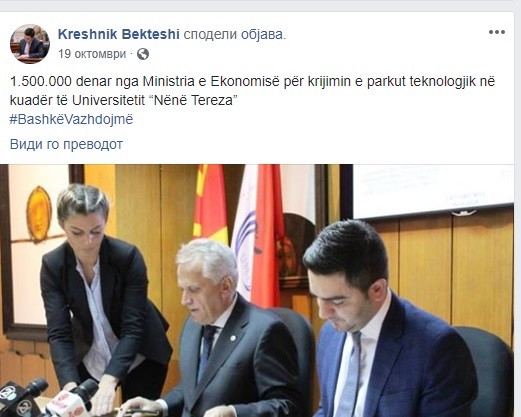Open Kreshnik Bekteshi's round profile picture

30,44
